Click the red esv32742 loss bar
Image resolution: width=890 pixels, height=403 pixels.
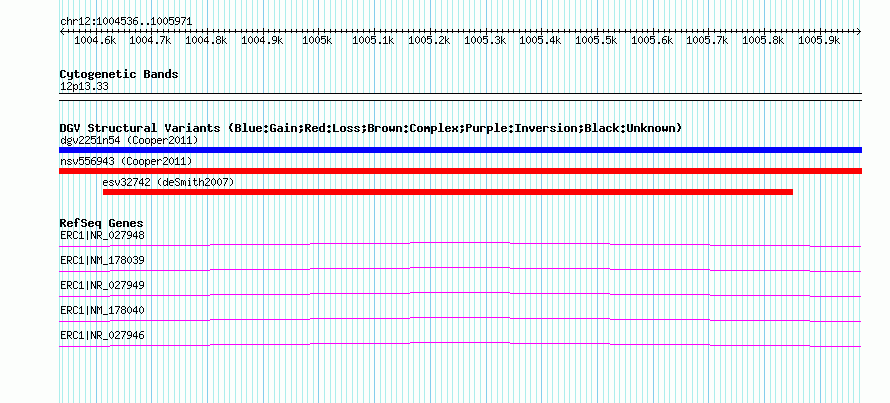(x=448, y=192)
